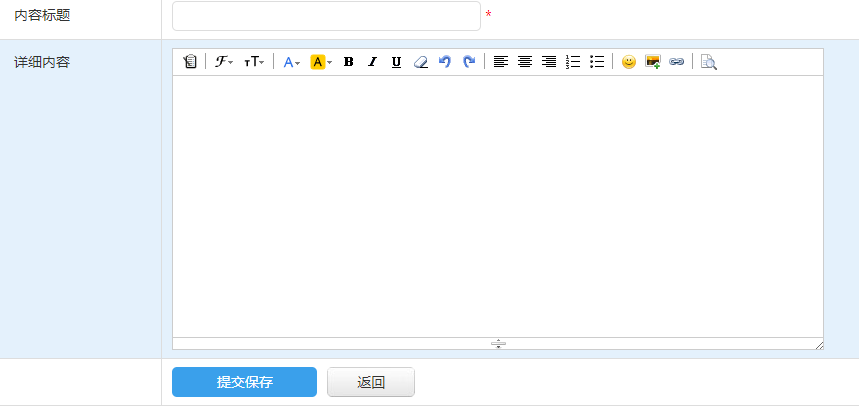The image size is (859, 417).
Task: Click the eraser clear-formatting icon
Action: tap(420, 62)
